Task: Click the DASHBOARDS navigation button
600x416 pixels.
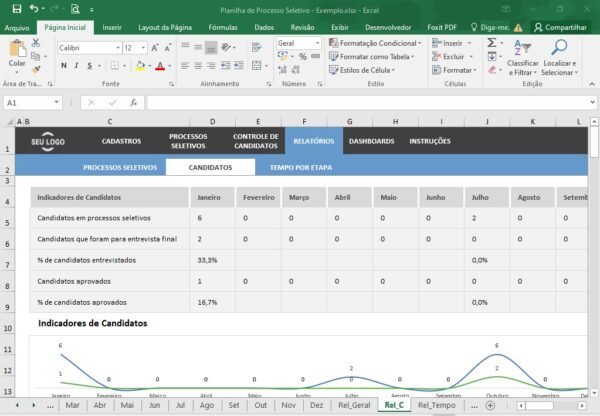Action: 372,141
